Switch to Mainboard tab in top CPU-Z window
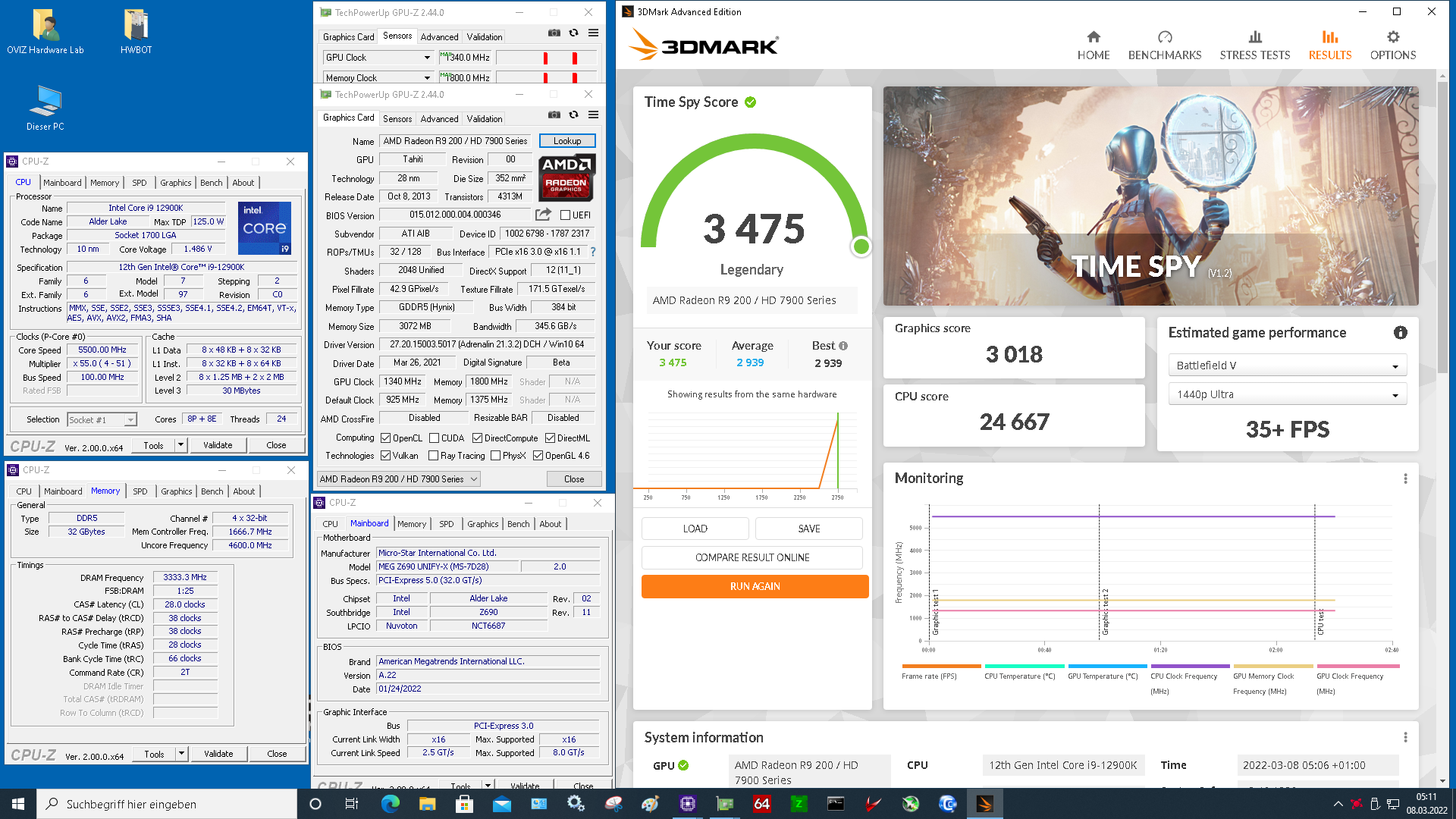This screenshot has height=819, width=1456. [62, 183]
